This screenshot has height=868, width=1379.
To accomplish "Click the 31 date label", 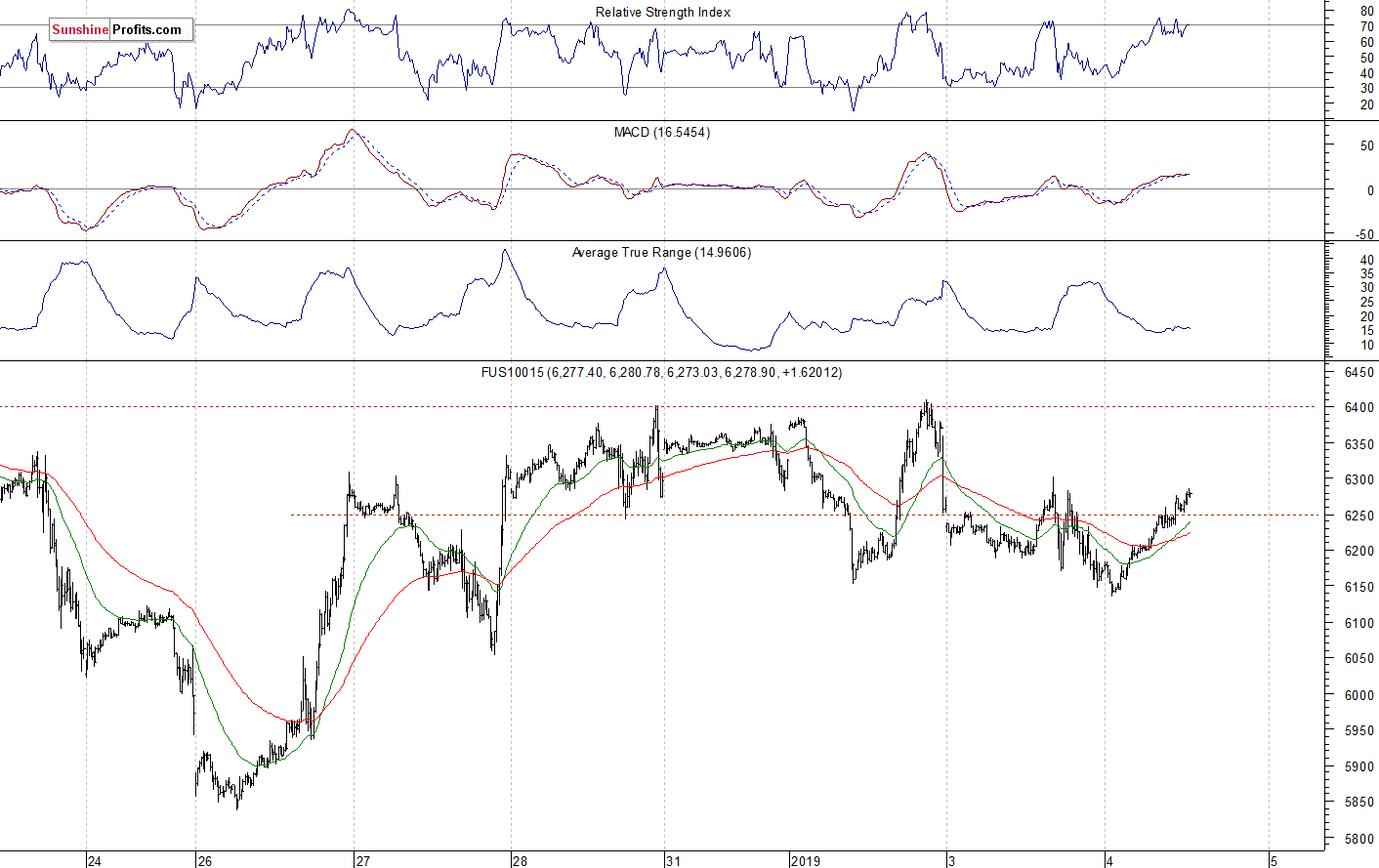I will coord(673,860).
